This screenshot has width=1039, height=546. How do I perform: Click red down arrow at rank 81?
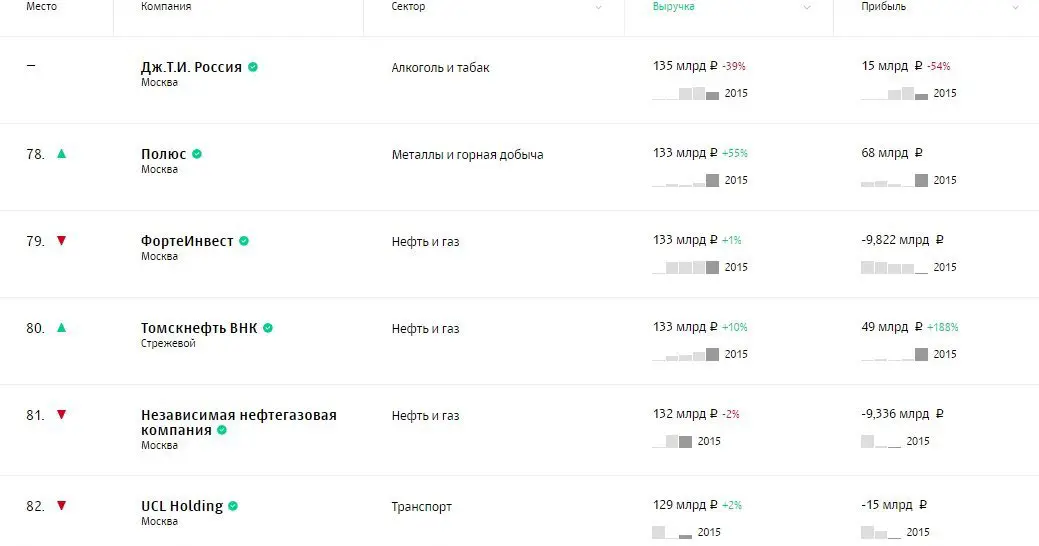pos(61,415)
